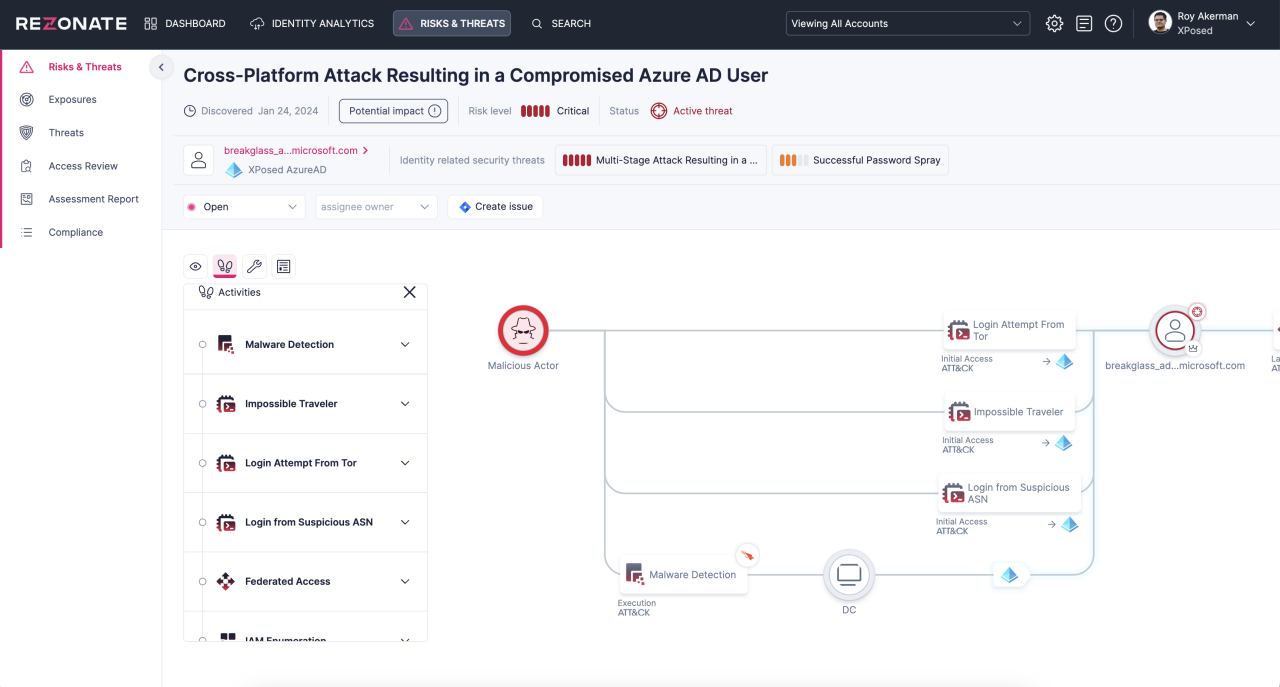Click the Azure icon under Login Attempt From Tor
The width and height of the screenshot is (1280, 687).
1064,362
